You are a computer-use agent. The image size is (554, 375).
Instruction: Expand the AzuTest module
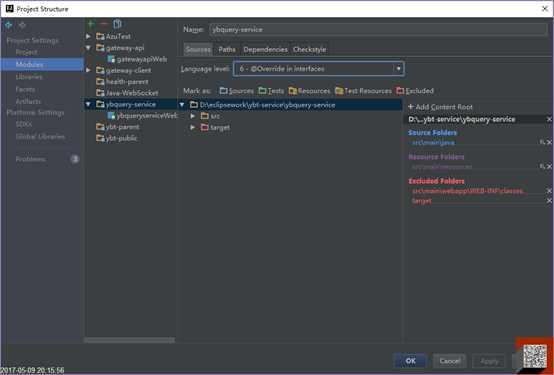[x=88, y=36]
